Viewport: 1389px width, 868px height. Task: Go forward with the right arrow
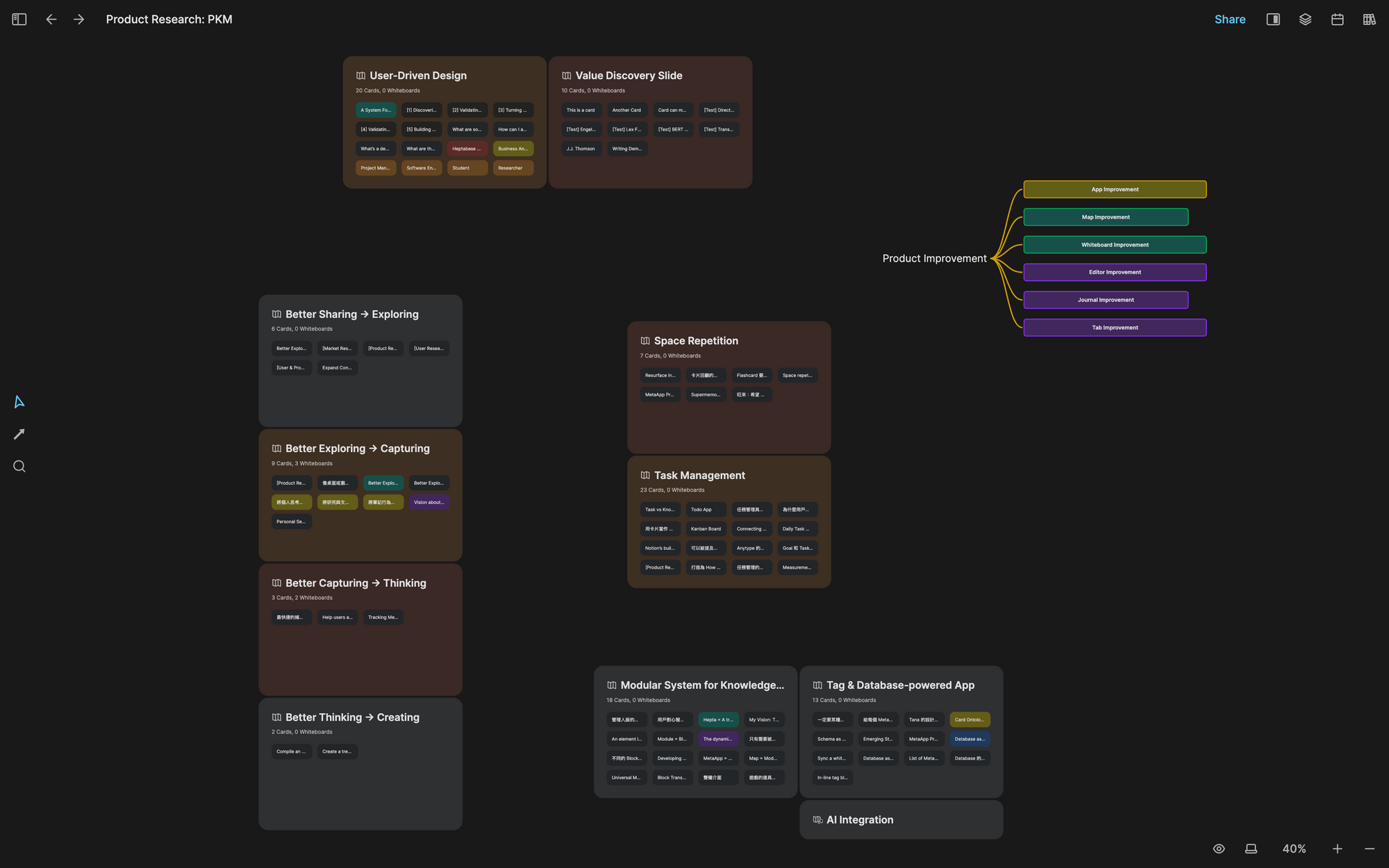click(x=78, y=19)
